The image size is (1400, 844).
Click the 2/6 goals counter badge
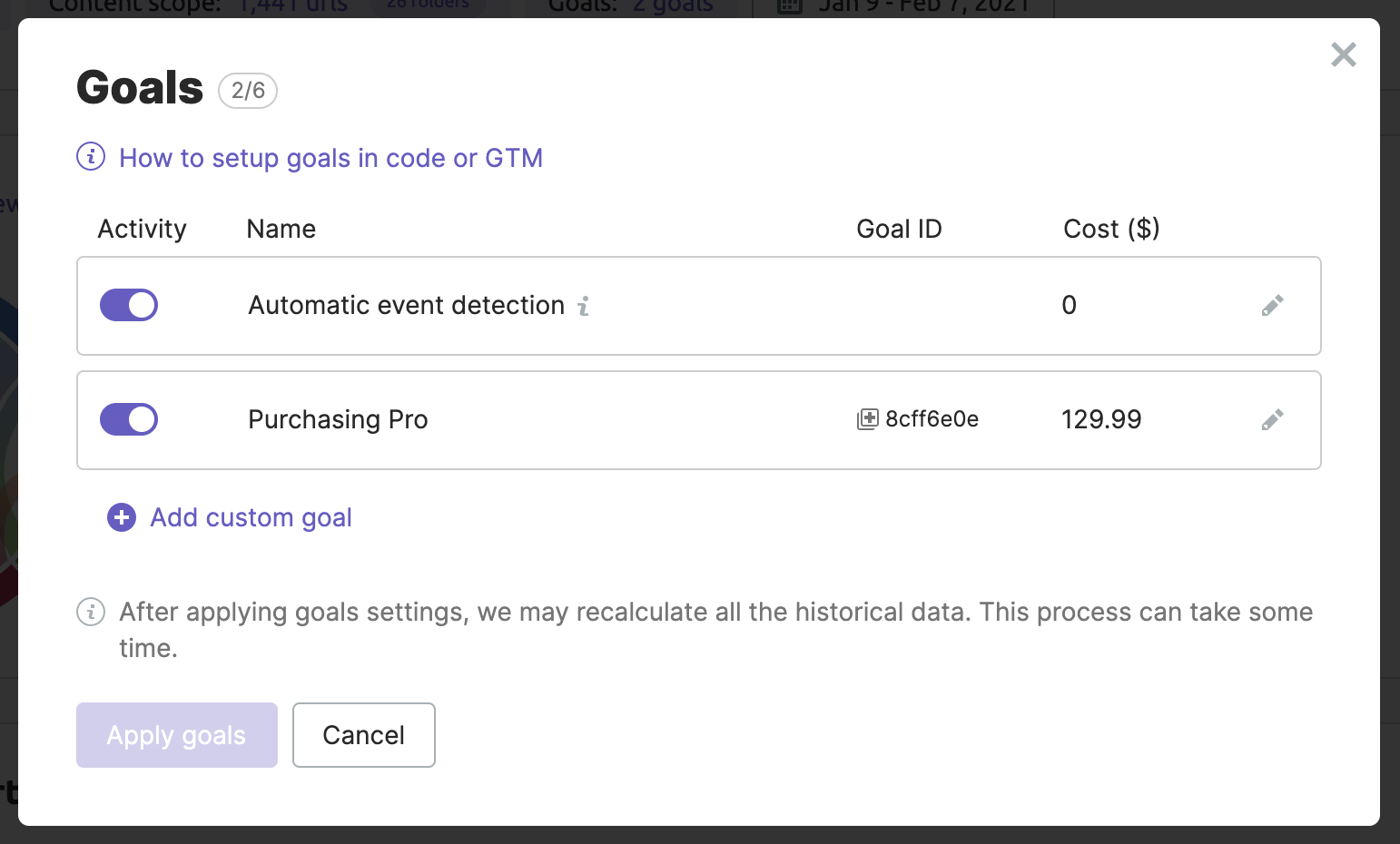click(x=247, y=90)
